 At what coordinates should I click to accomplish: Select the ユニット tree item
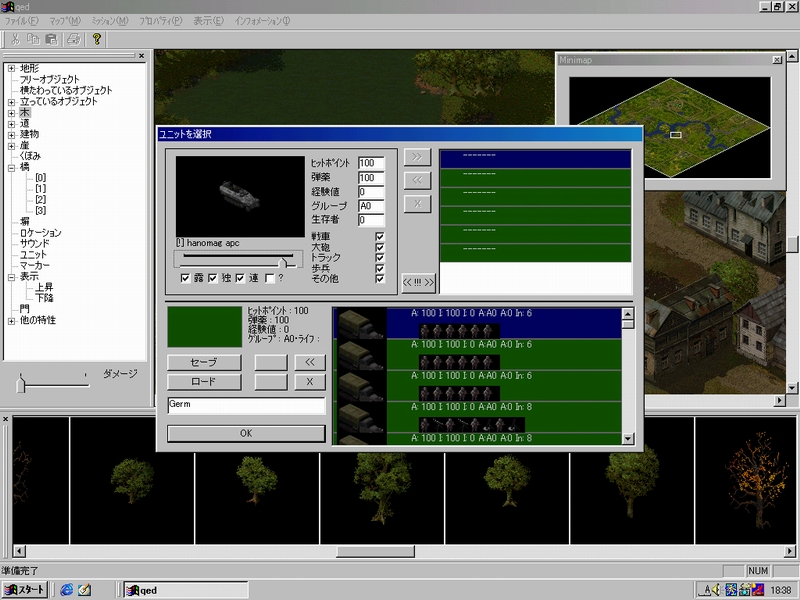(33, 255)
